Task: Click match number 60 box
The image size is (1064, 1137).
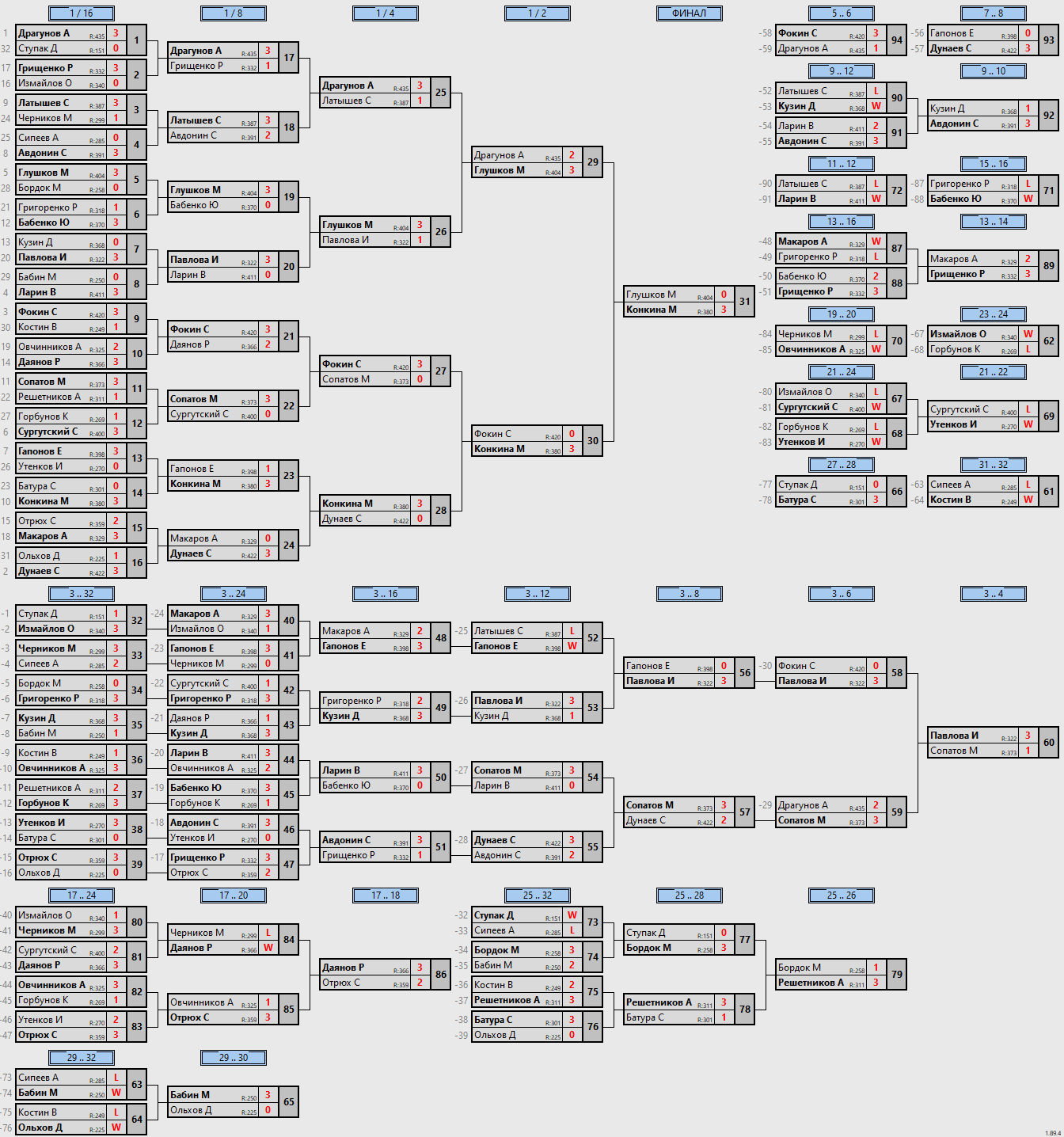Action: pos(1048,743)
